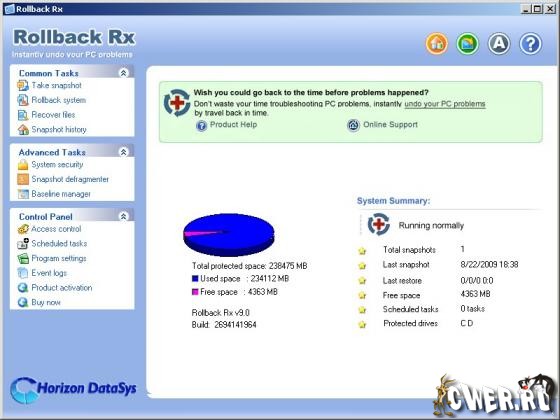Click the rescue icon in the green banner

tap(177, 103)
